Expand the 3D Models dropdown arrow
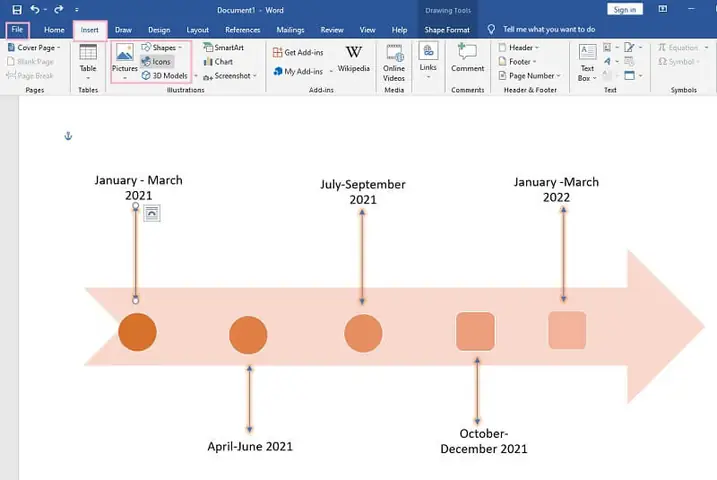 (196, 76)
